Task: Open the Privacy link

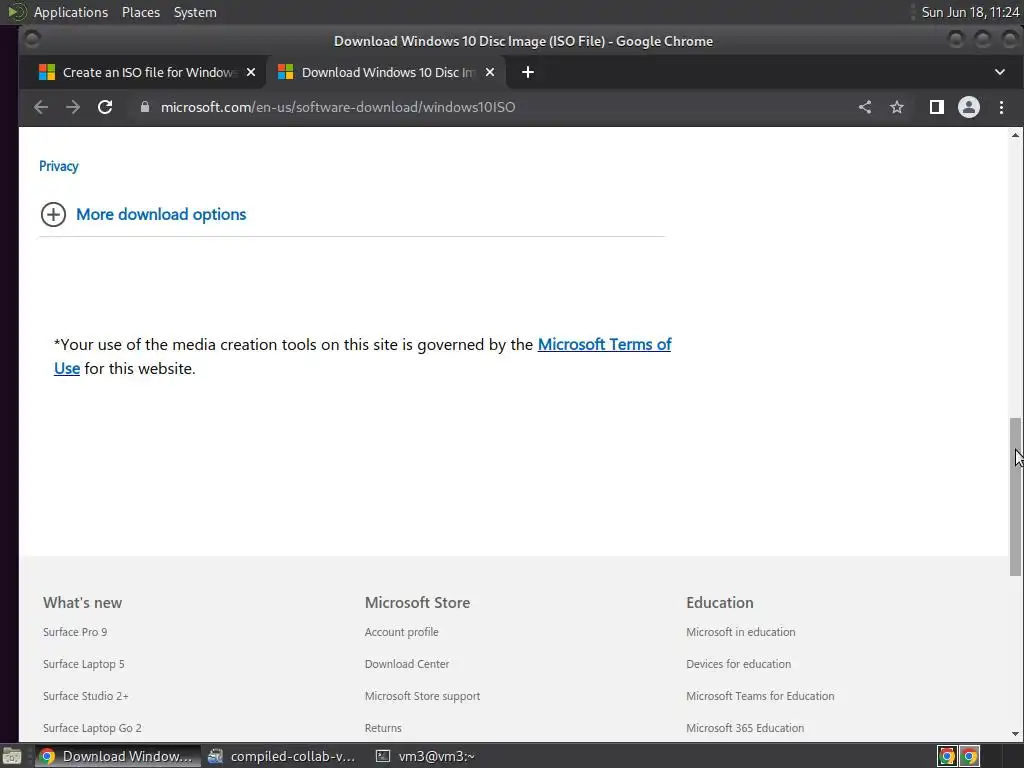Action: click(x=59, y=166)
